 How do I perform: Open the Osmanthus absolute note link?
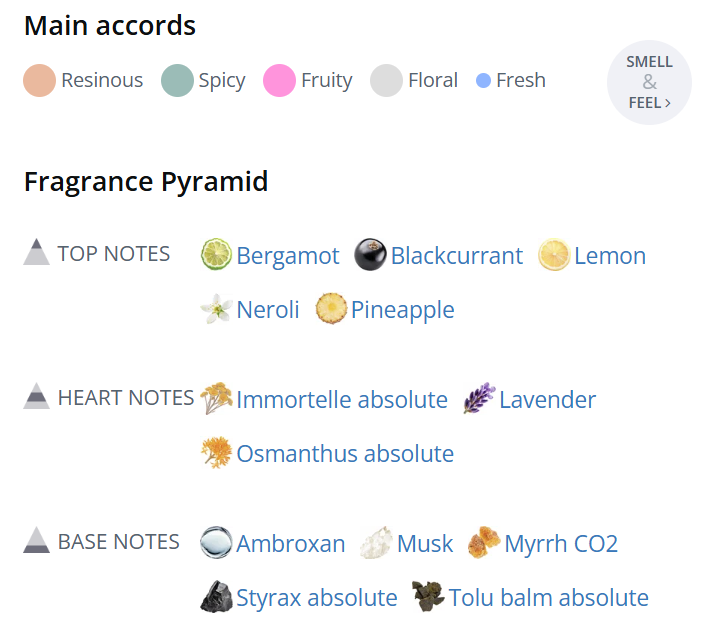345,454
